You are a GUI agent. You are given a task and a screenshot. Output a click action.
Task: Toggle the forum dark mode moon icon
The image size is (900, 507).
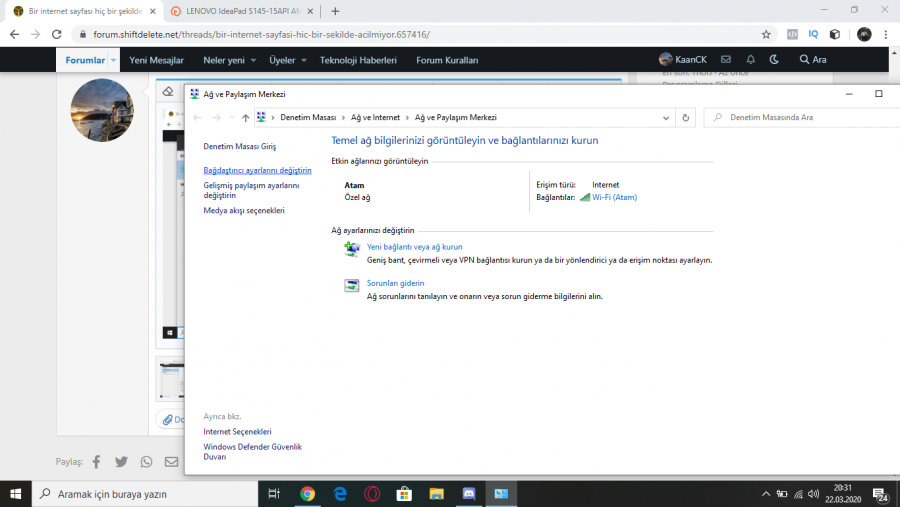tap(774, 60)
